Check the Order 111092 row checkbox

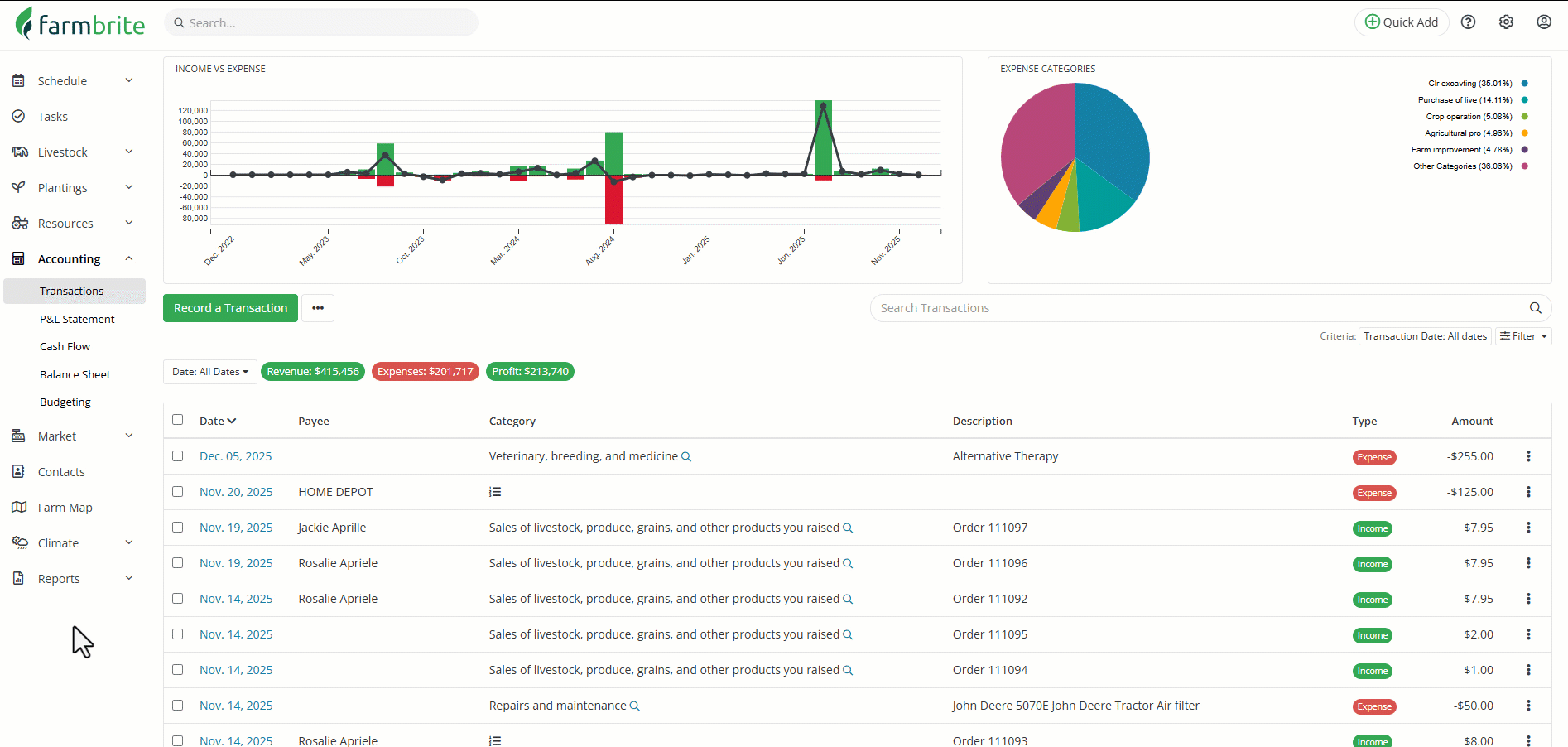coord(177,599)
